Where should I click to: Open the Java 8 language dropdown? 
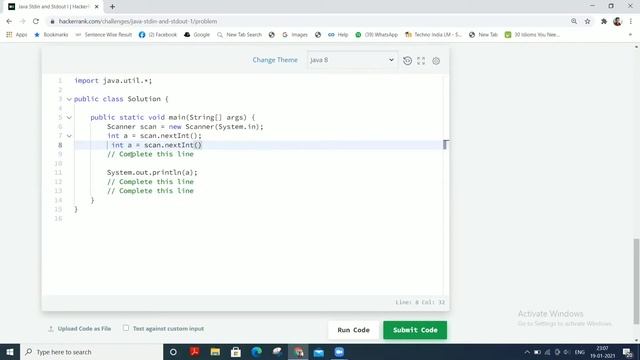coord(352,60)
